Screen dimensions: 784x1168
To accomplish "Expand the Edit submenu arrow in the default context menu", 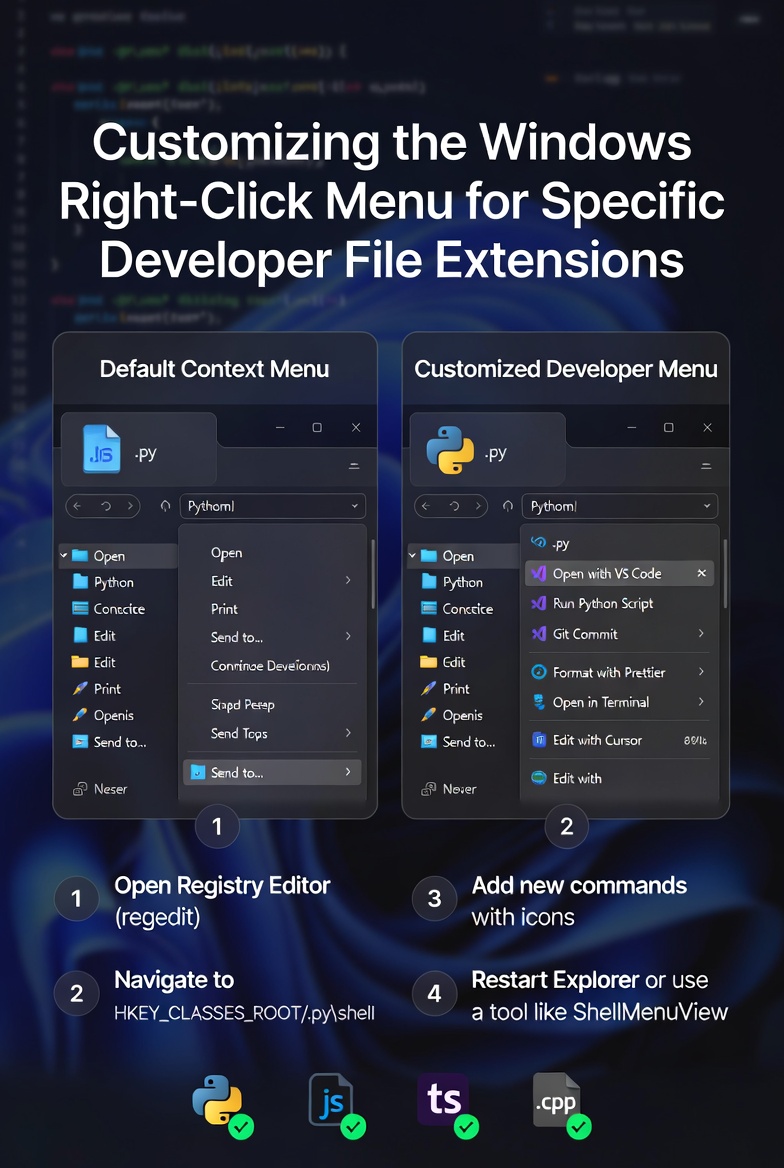I will pyautogui.click(x=348, y=580).
